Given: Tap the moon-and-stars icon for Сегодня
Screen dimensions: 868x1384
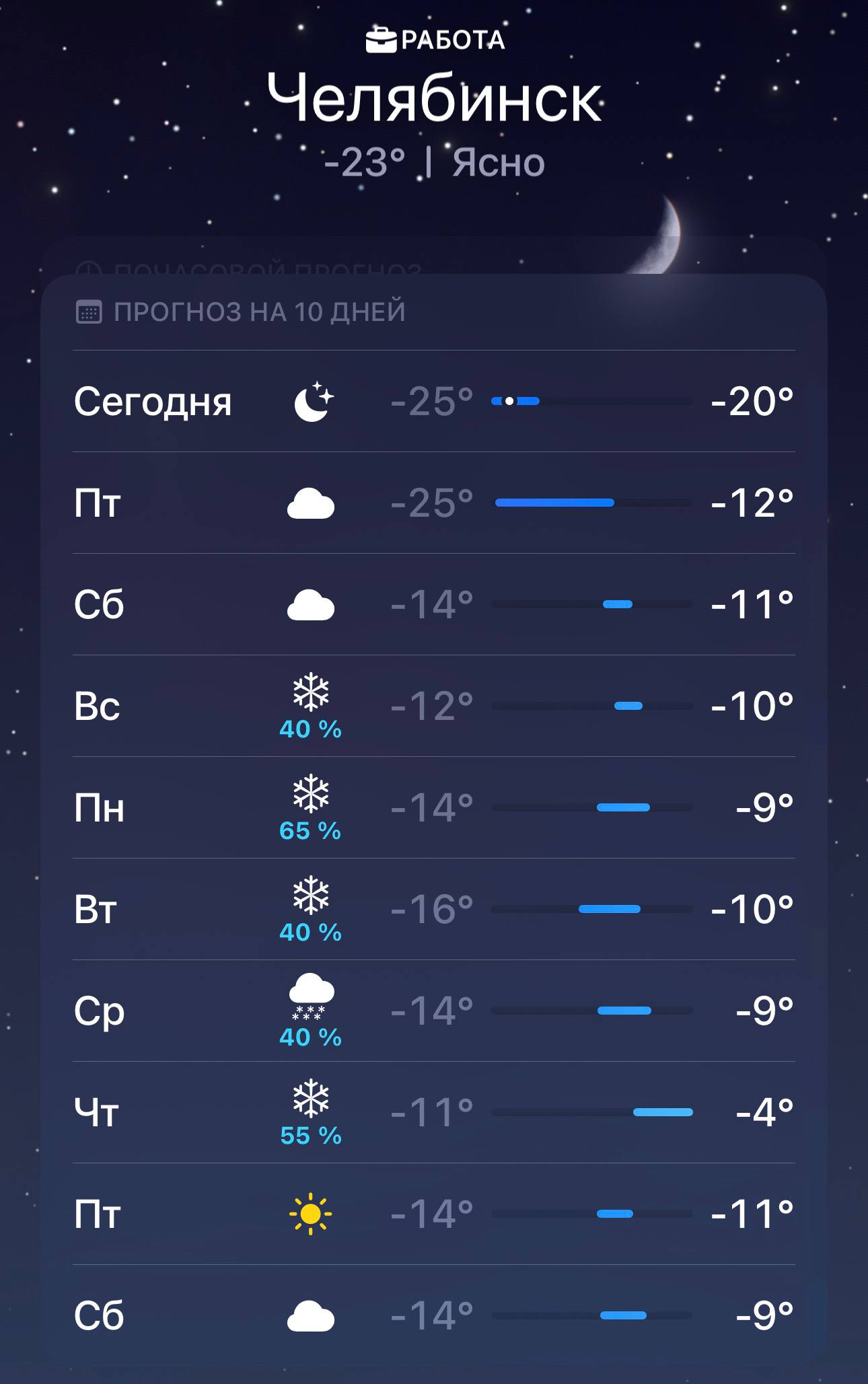Looking at the screenshot, I should [313, 402].
